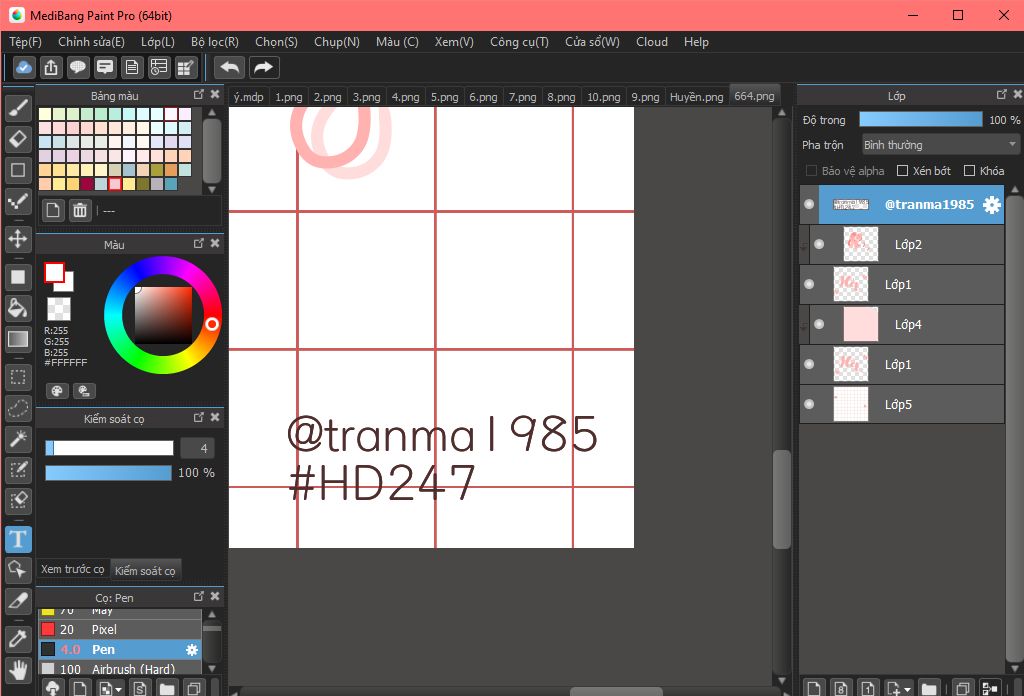Image resolution: width=1024 pixels, height=696 pixels.
Task: Toggle the Bảo vệ alpha checkbox
Action: pos(811,171)
